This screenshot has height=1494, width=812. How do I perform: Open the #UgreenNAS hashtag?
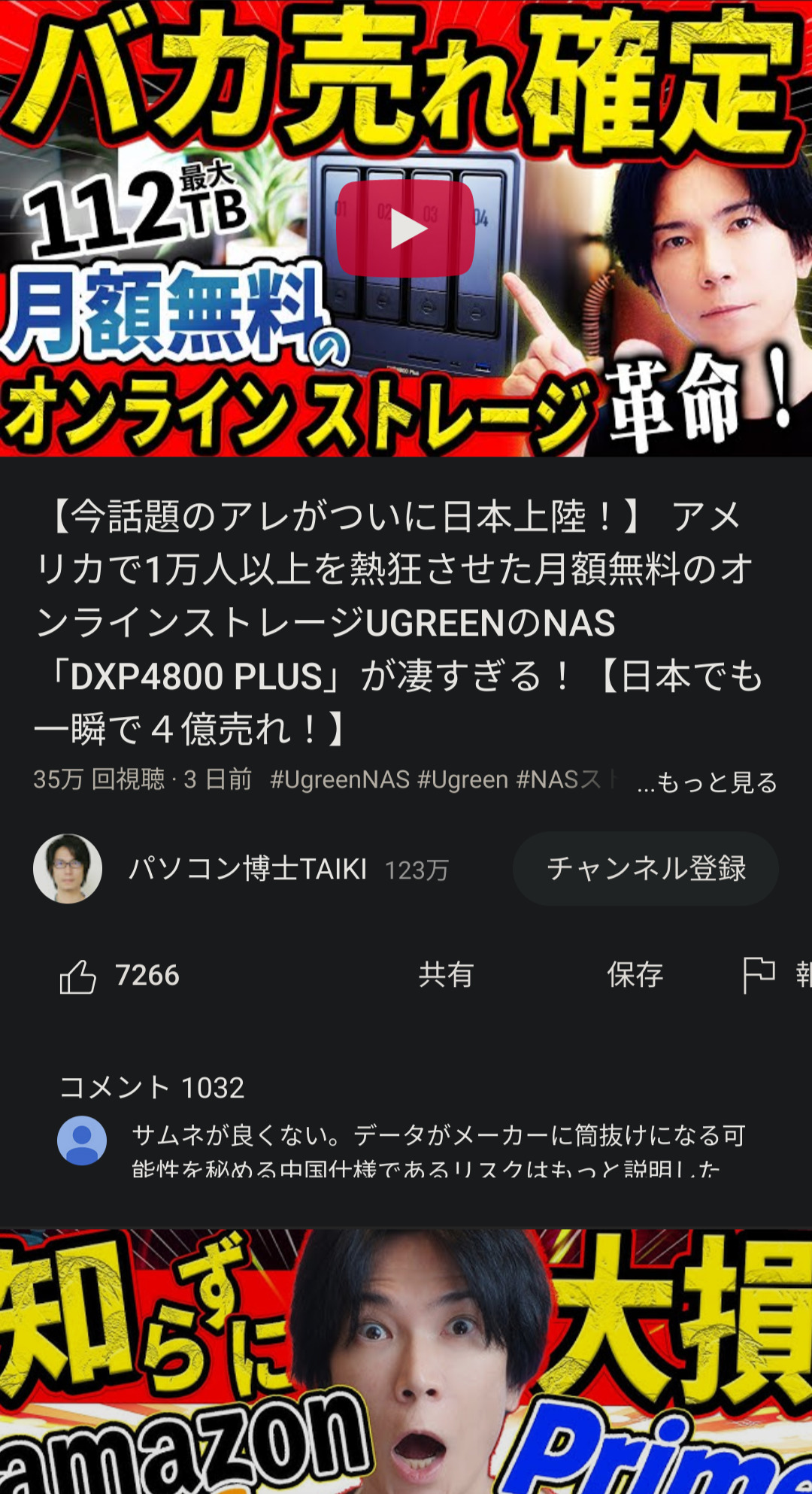[340, 779]
